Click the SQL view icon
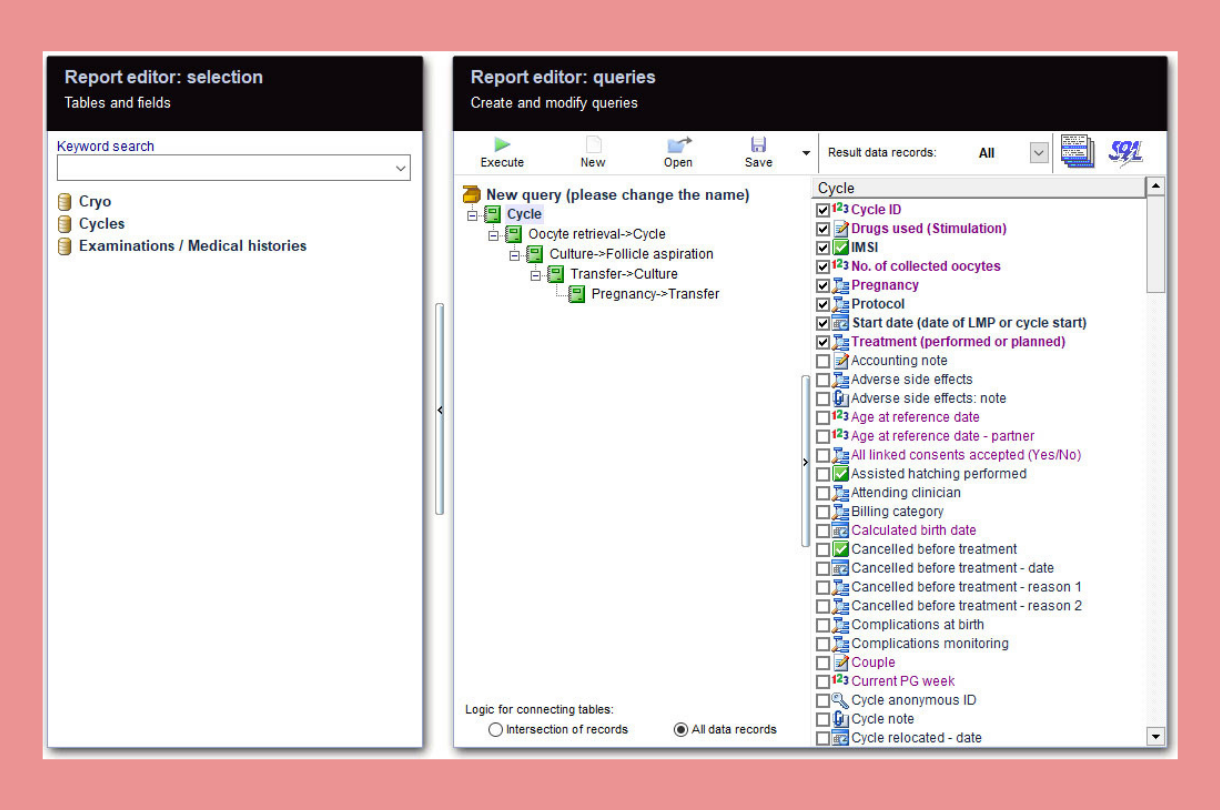This screenshot has width=1220, height=810. [1125, 152]
